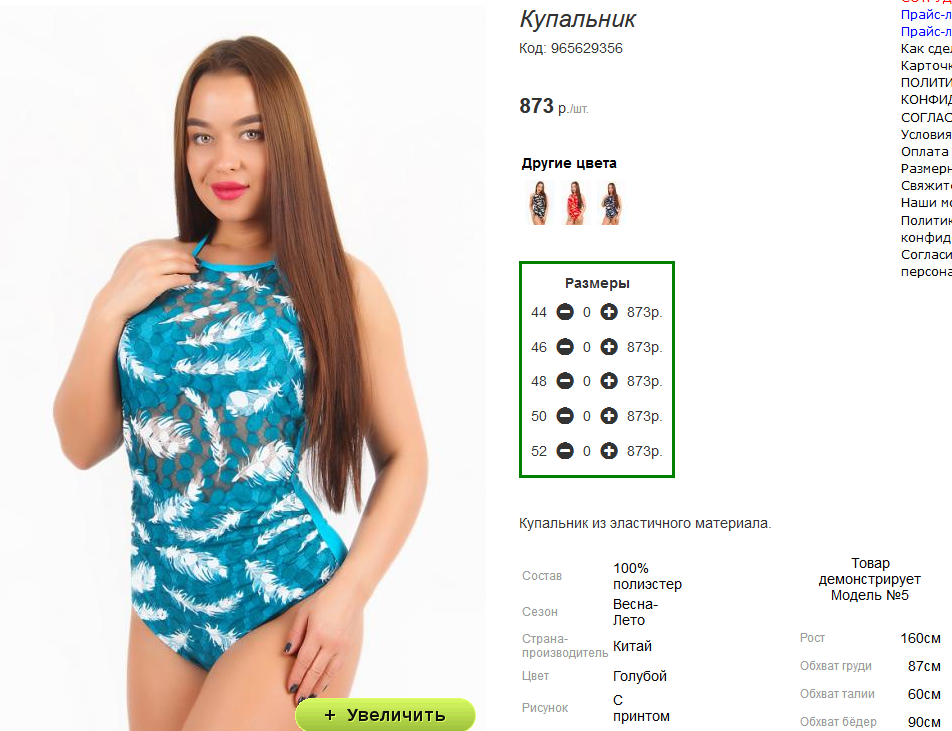
Task: Add one item of size 48
Action: coord(608,381)
